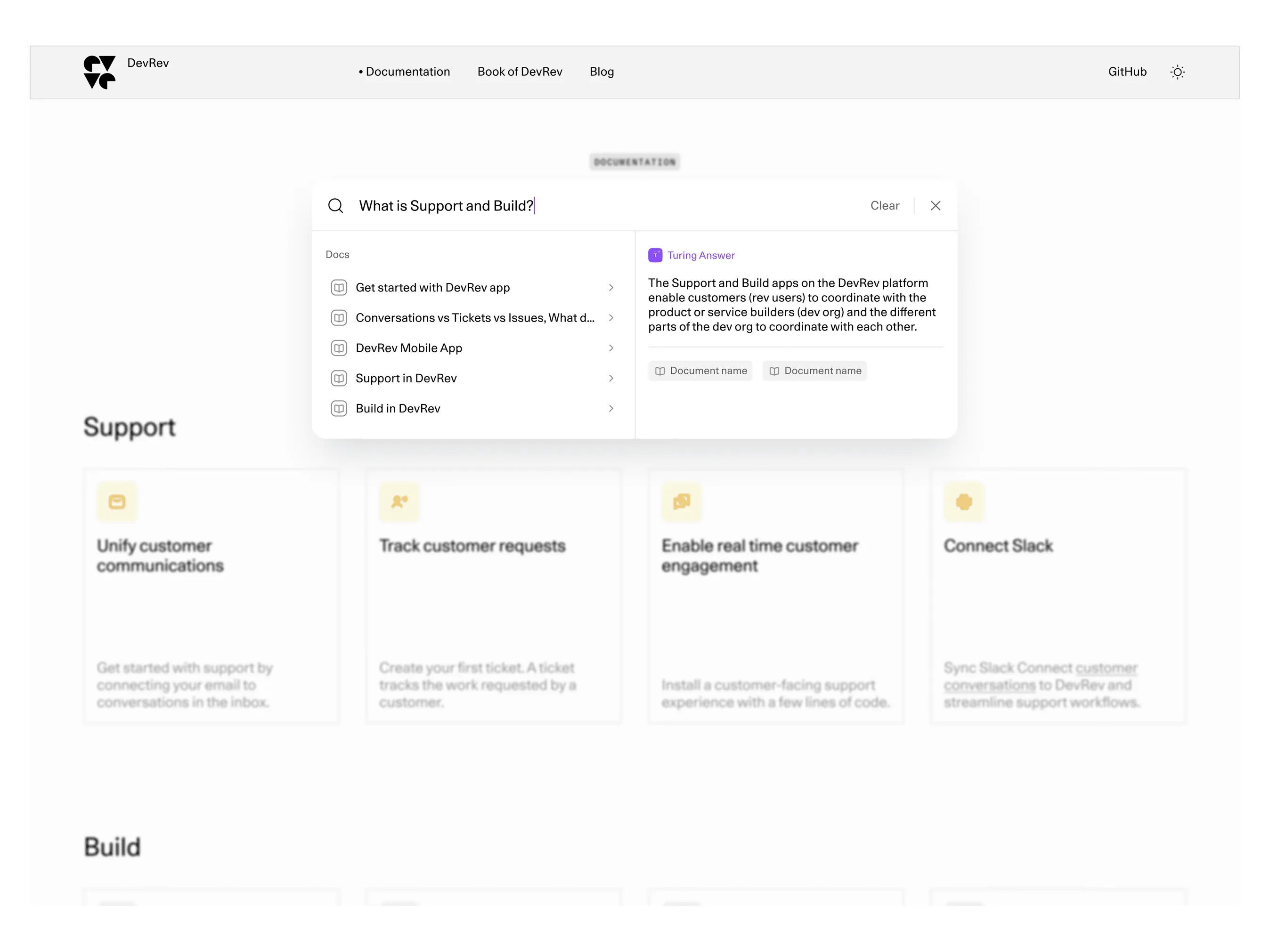Image resolution: width=1270 pixels, height=952 pixels.
Task: Click the book icon beside Conversations vs Tickets
Action: (339, 318)
